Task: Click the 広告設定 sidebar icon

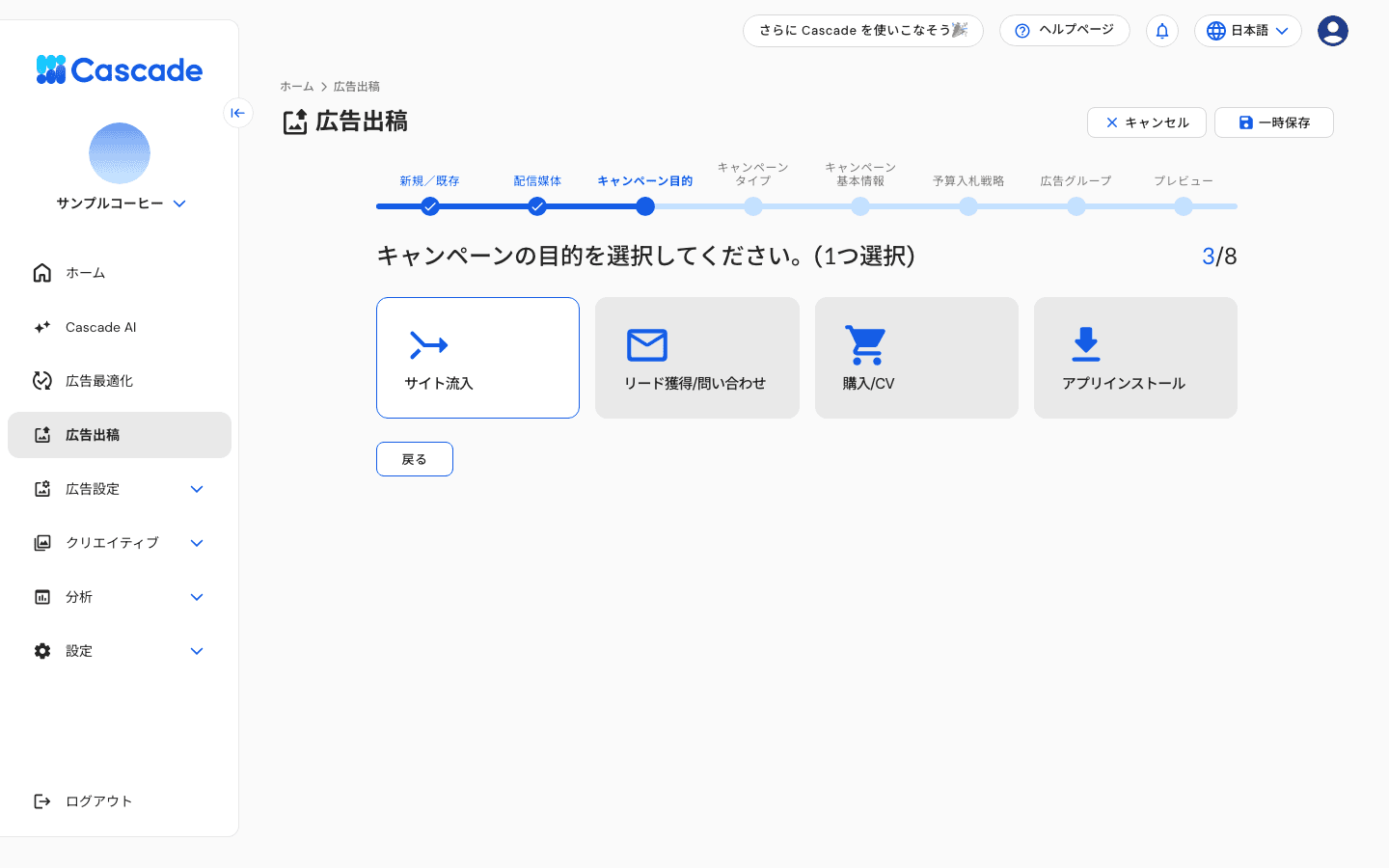Action: click(42, 489)
